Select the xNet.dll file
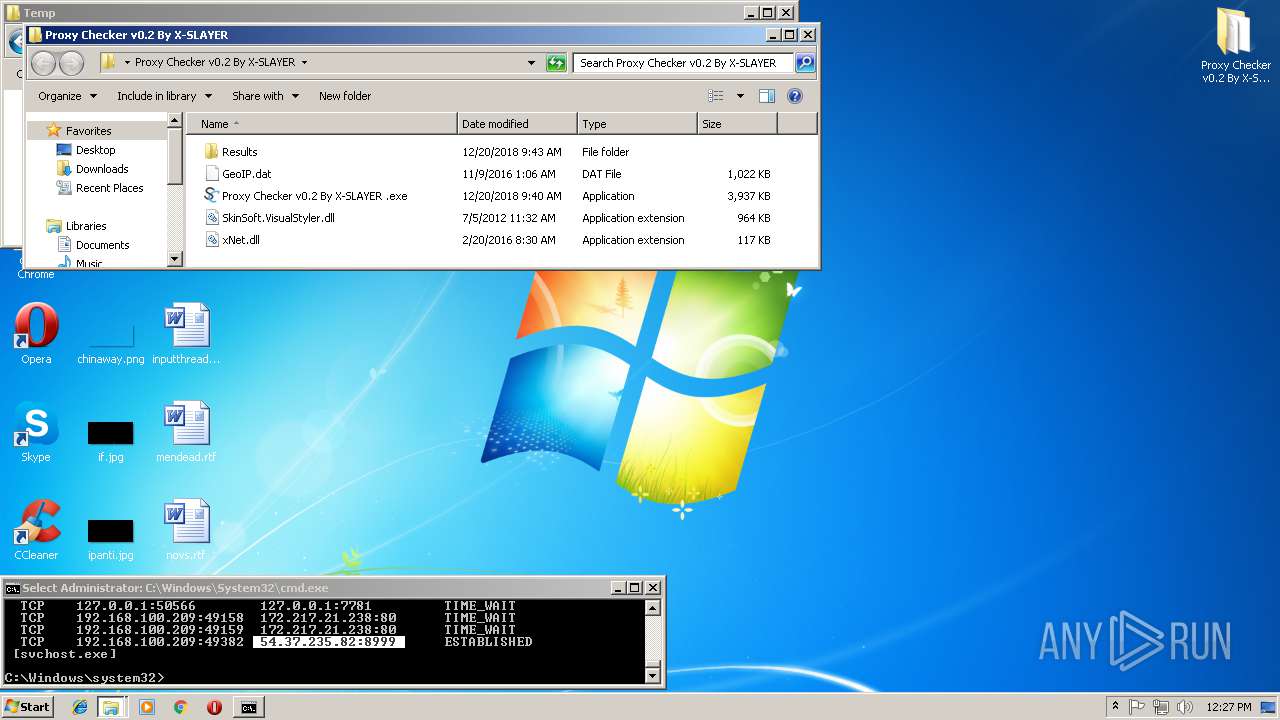 (x=240, y=240)
